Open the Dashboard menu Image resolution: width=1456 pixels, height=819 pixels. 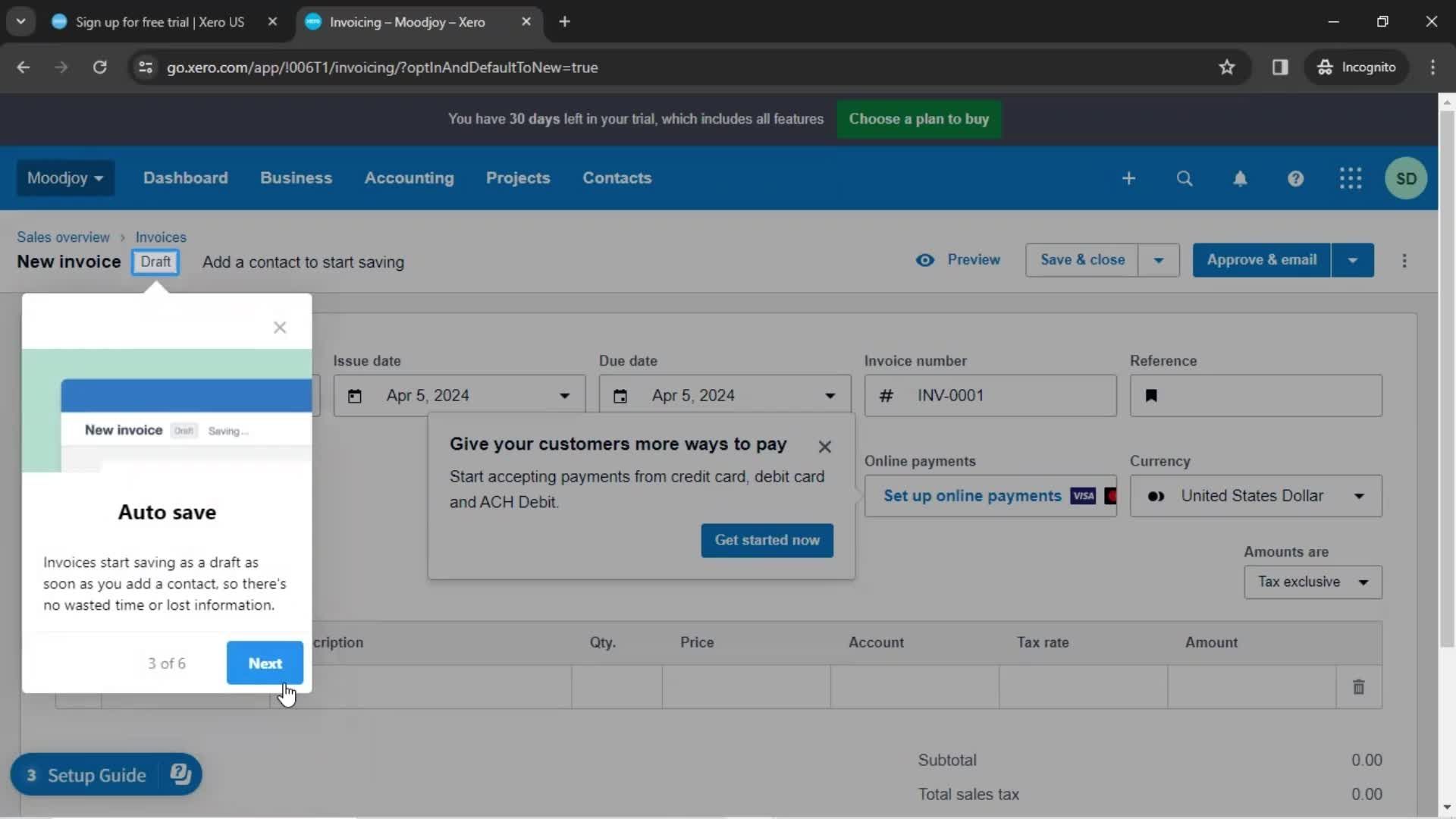pos(185,178)
